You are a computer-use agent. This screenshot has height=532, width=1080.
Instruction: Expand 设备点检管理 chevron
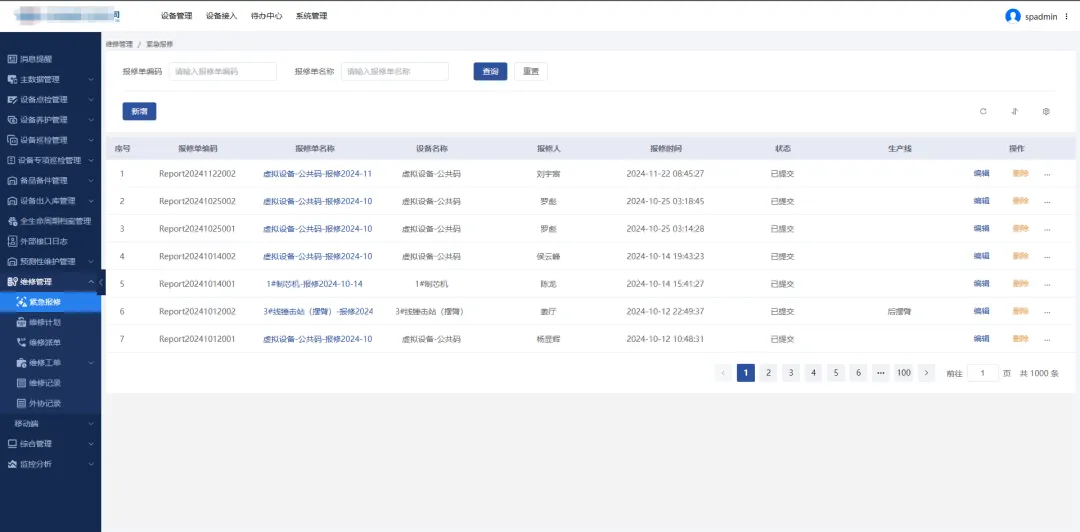coord(91,100)
